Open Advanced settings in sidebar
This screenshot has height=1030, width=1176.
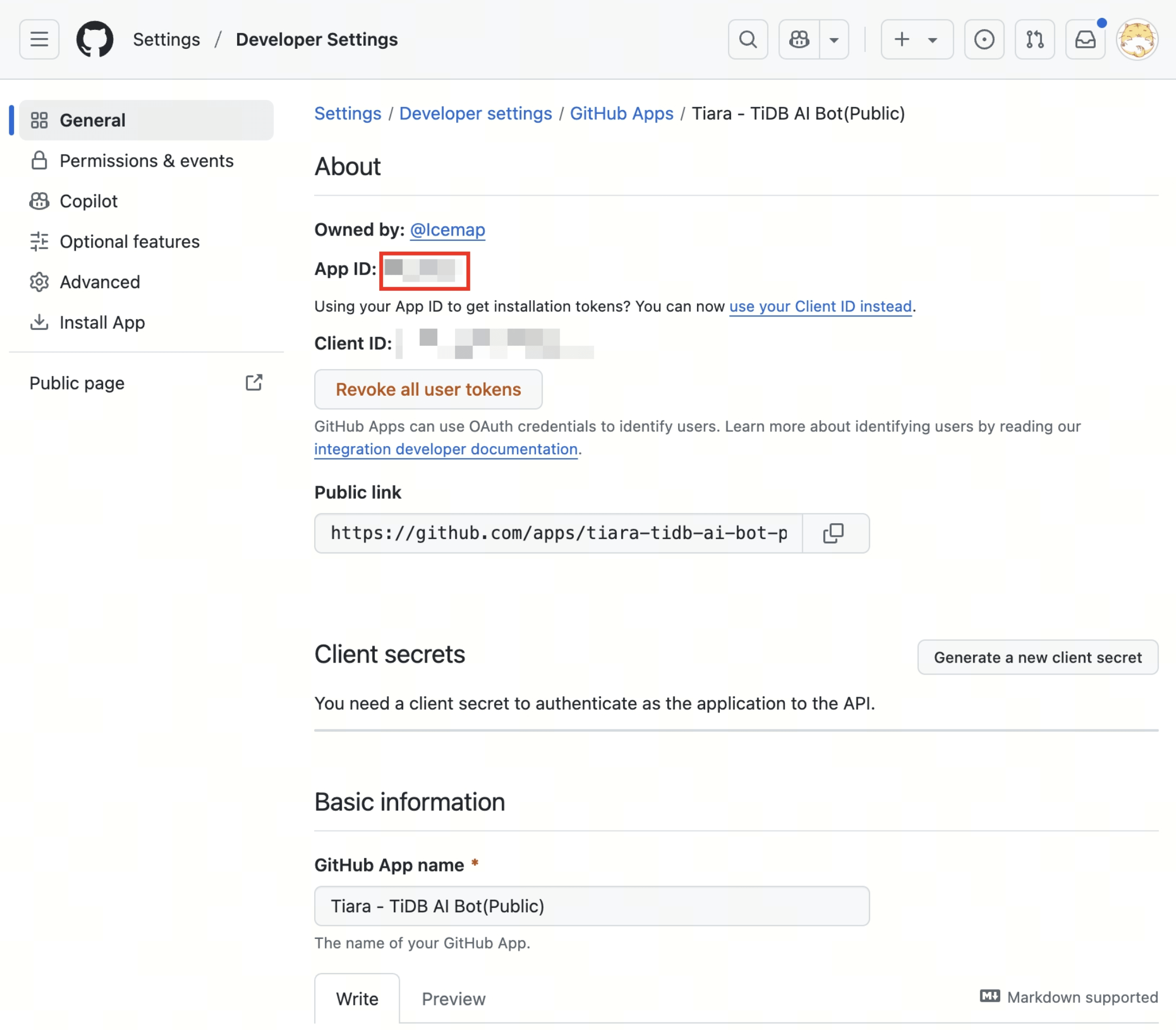click(146, 282)
